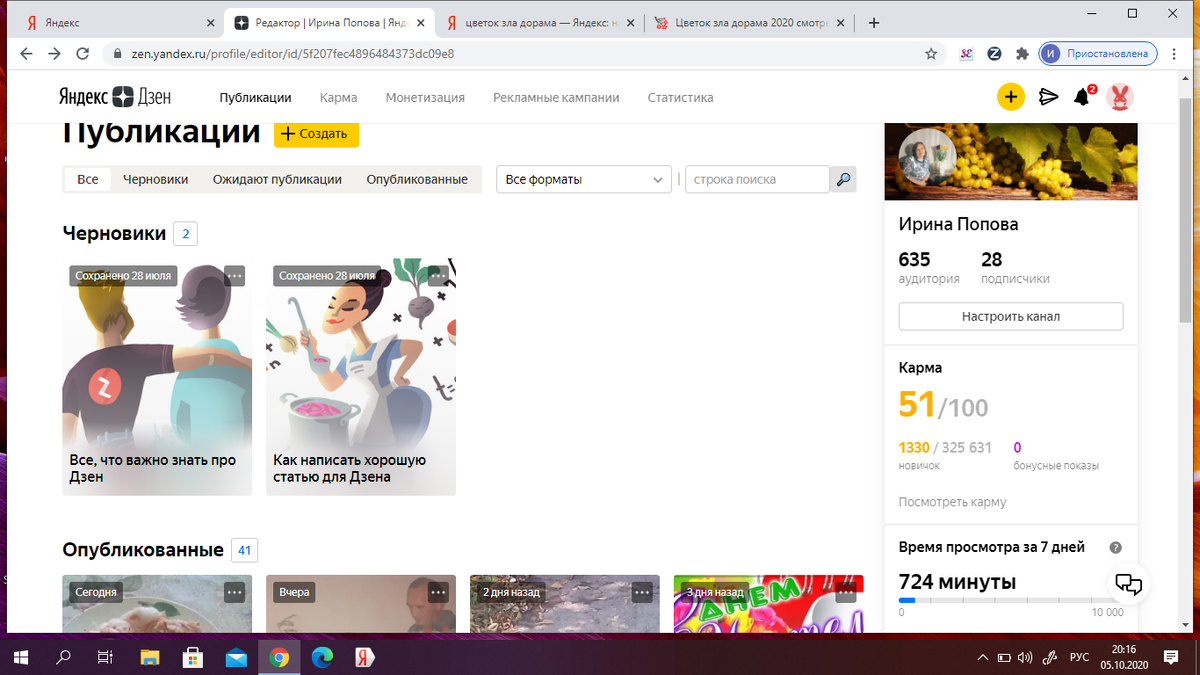
Task: Select Ожидают публикации filter tab
Action: 277,180
